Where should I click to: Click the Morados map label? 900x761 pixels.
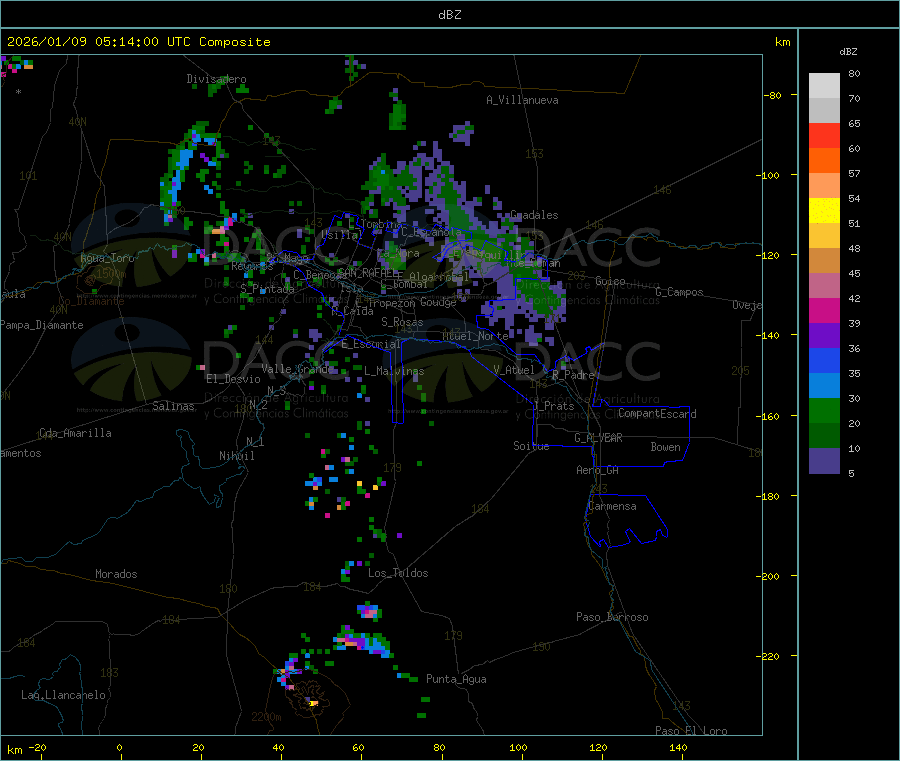[x=116, y=574]
